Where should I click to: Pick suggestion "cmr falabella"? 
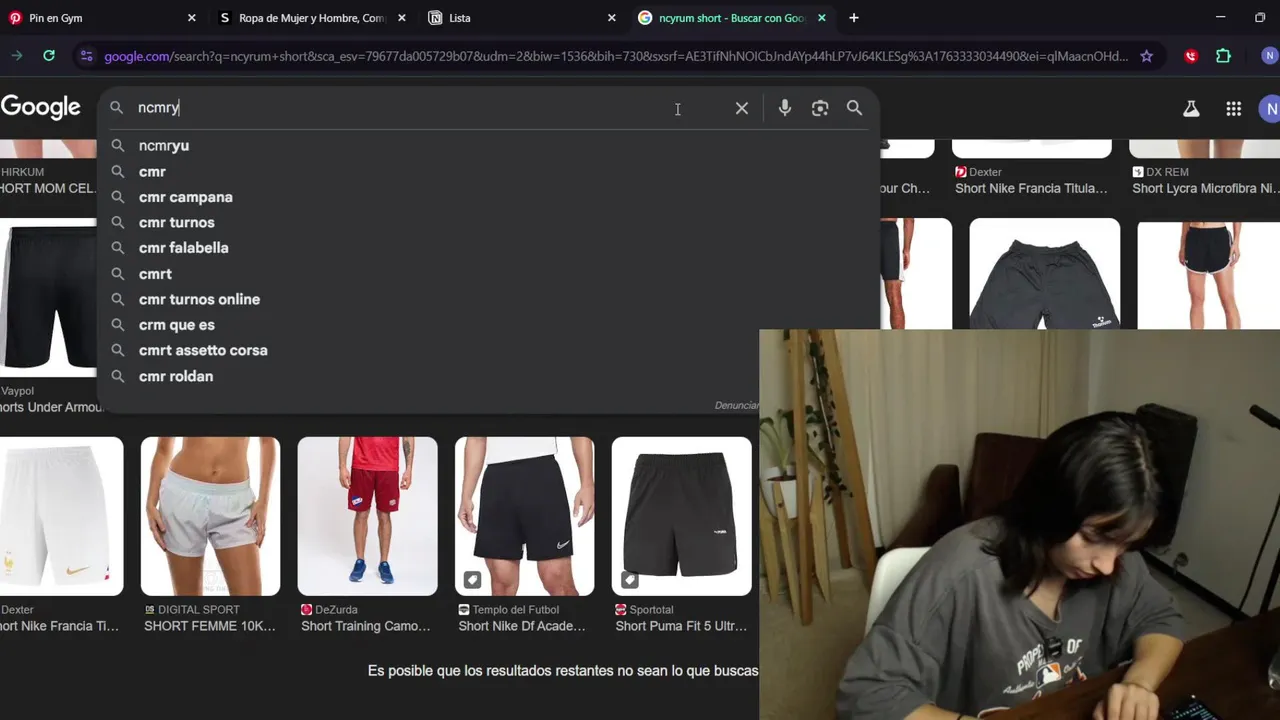point(184,248)
